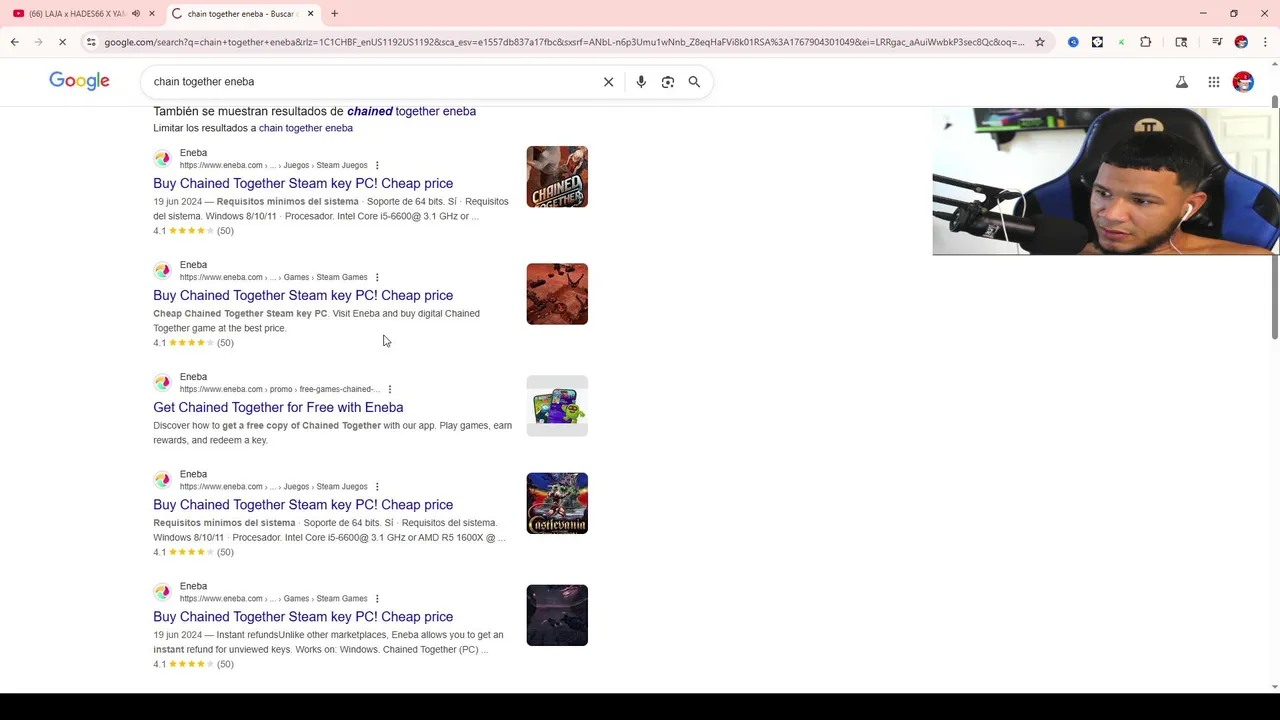The height and width of the screenshot is (720, 1280).
Task: Open the result titled Buy Chained Together Steam key PC! Cheap price mentioning Instant refunds
Action: 303,617
